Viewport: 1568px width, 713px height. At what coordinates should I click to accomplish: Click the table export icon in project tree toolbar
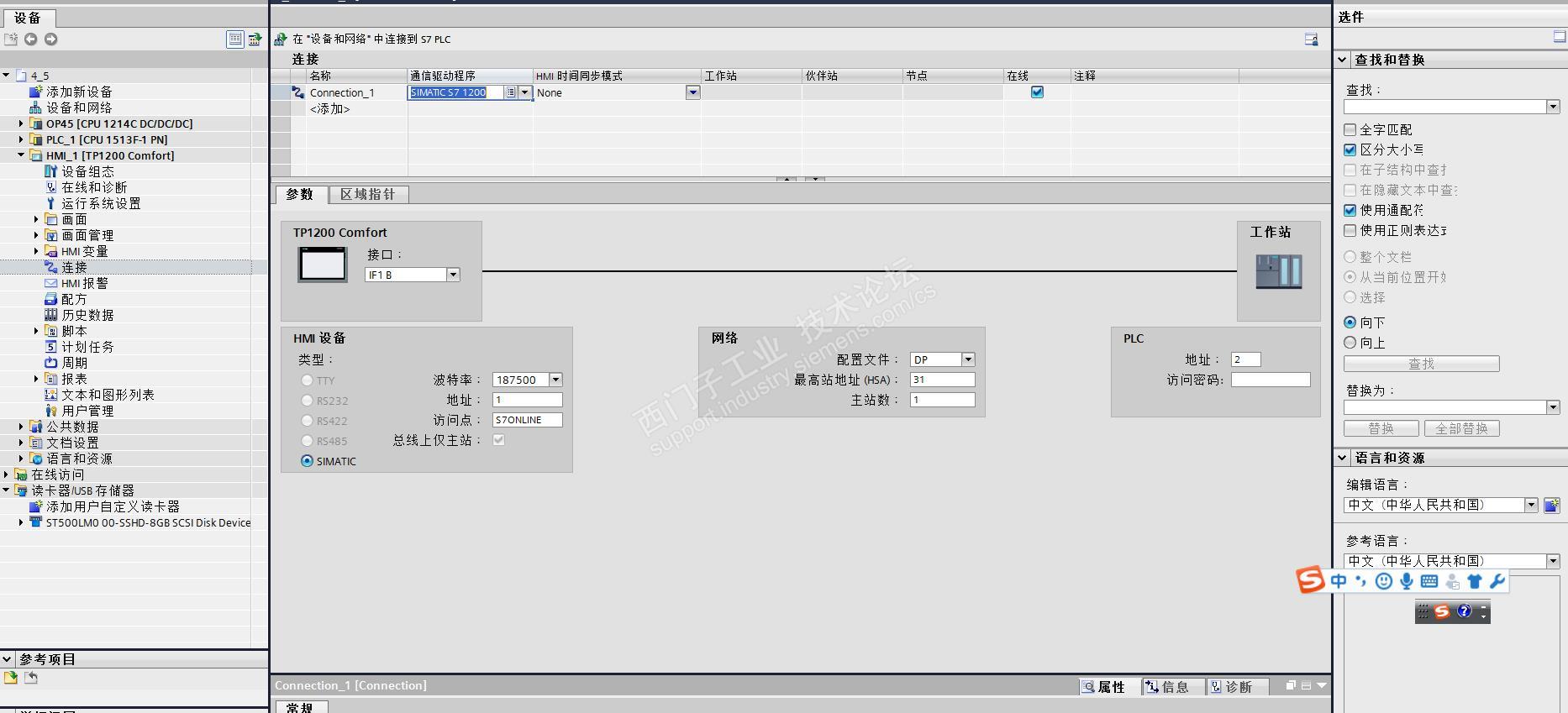pyautogui.click(x=255, y=39)
